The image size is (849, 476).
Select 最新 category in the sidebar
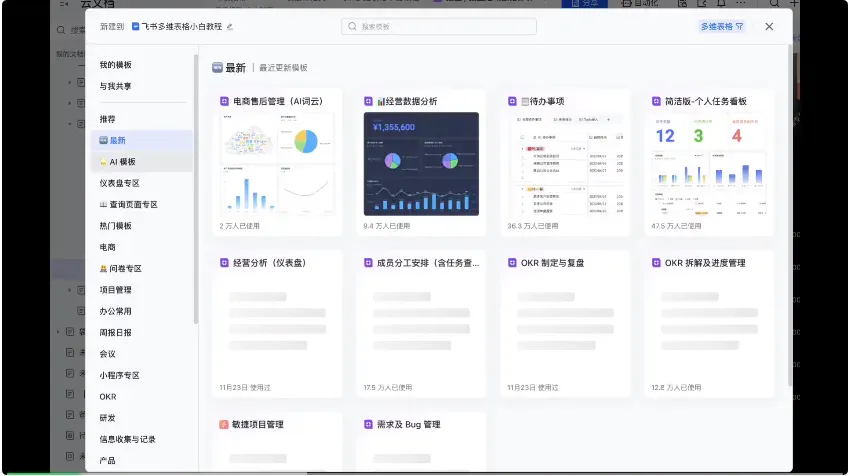point(142,140)
